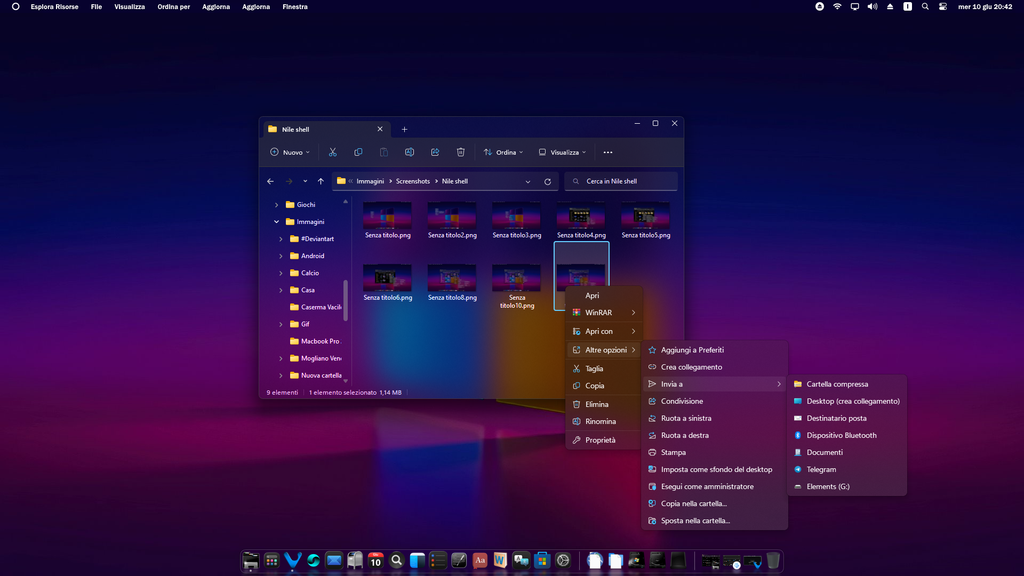The image size is (1024, 576).
Task: Open the Ordina sort dropdown
Action: click(x=504, y=152)
